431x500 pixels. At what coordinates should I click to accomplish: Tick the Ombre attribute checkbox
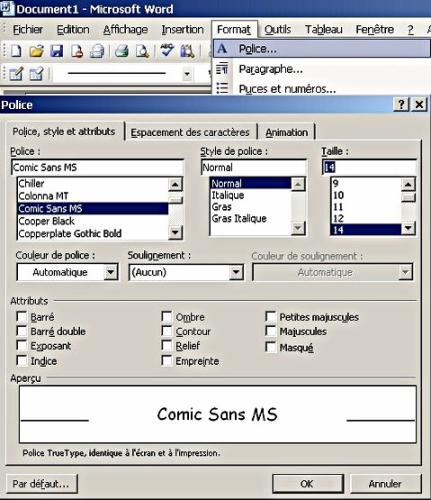(167, 316)
